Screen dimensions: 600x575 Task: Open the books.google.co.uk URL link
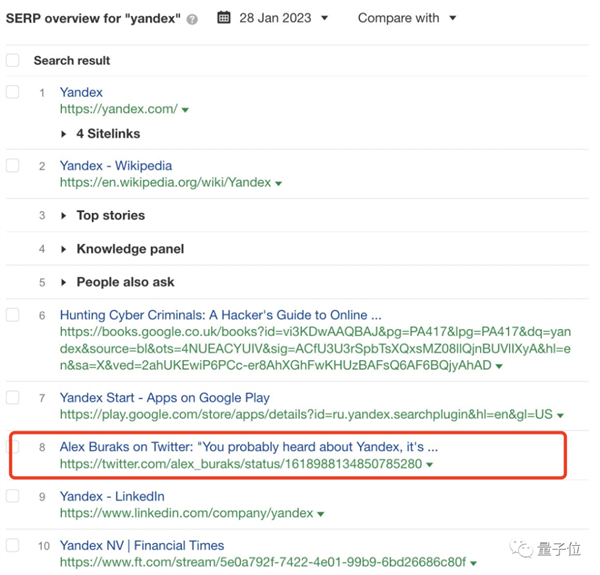coord(315,348)
